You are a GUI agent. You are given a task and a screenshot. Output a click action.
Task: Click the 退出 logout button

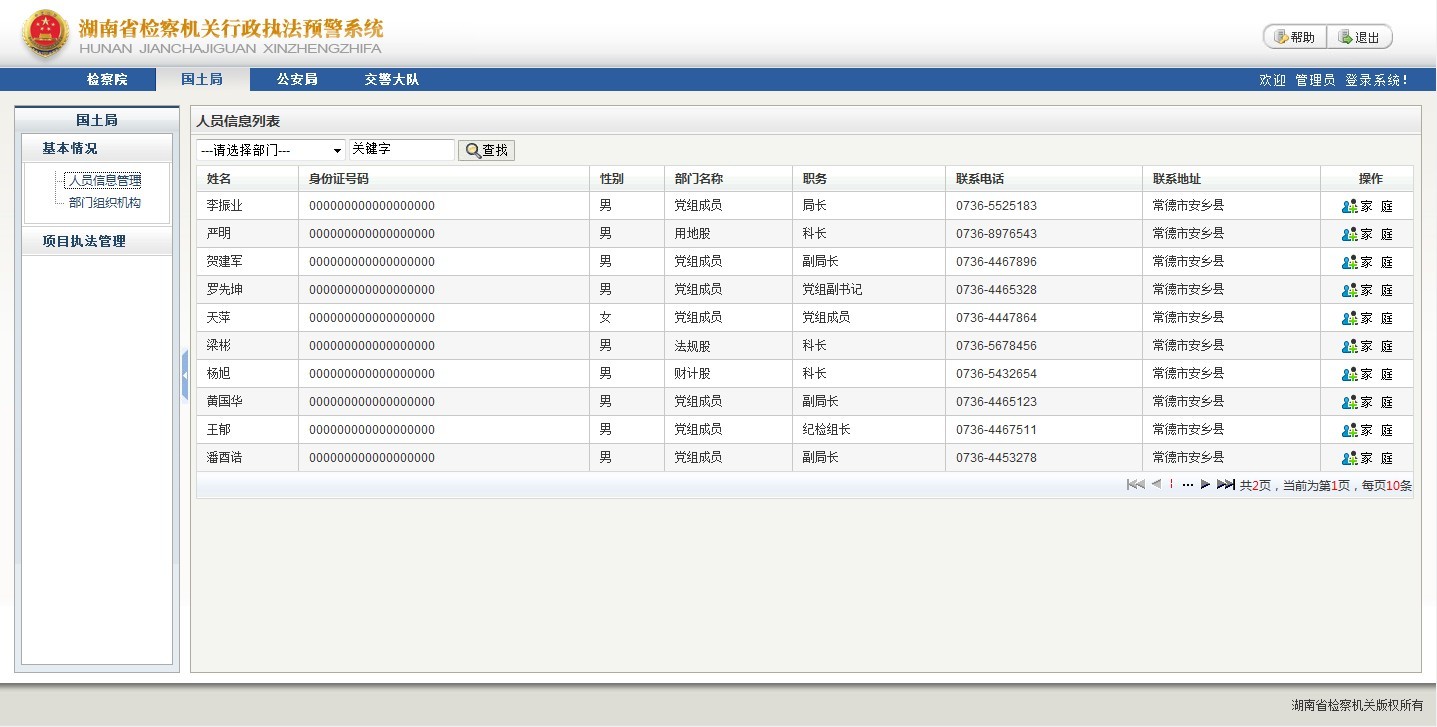pos(1359,37)
